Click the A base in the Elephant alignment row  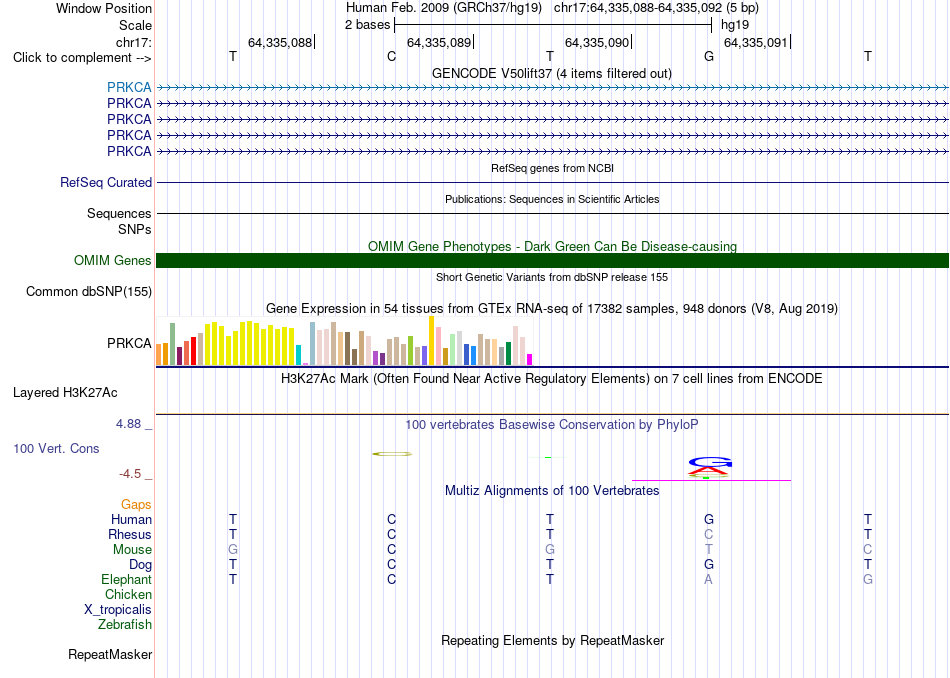pyautogui.click(x=708, y=579)
